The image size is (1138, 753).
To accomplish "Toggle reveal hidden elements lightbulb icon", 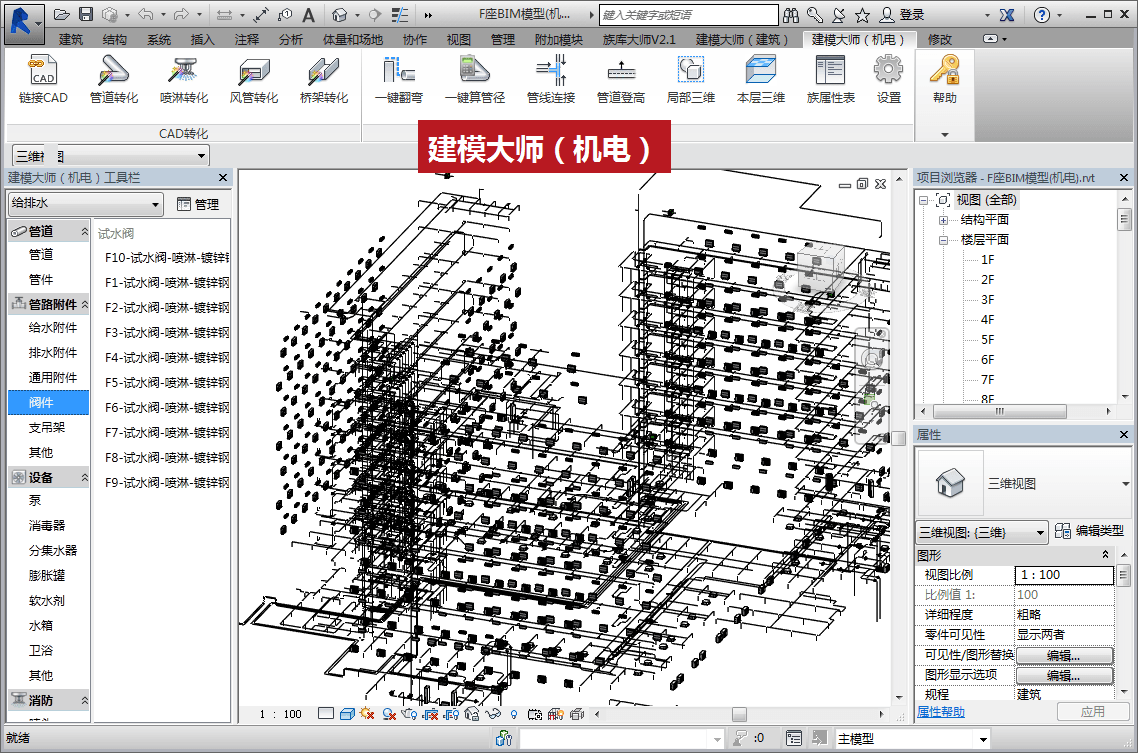I will pos(514,714).
